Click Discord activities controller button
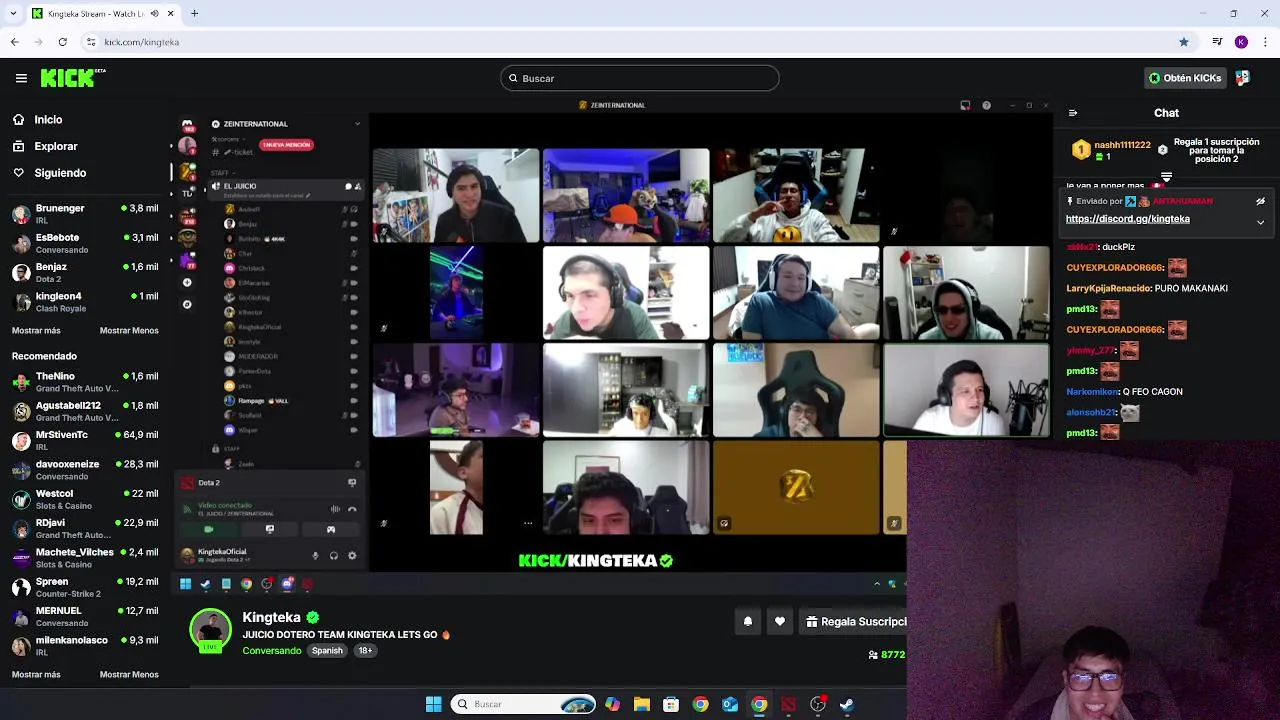 pos(331,529)
